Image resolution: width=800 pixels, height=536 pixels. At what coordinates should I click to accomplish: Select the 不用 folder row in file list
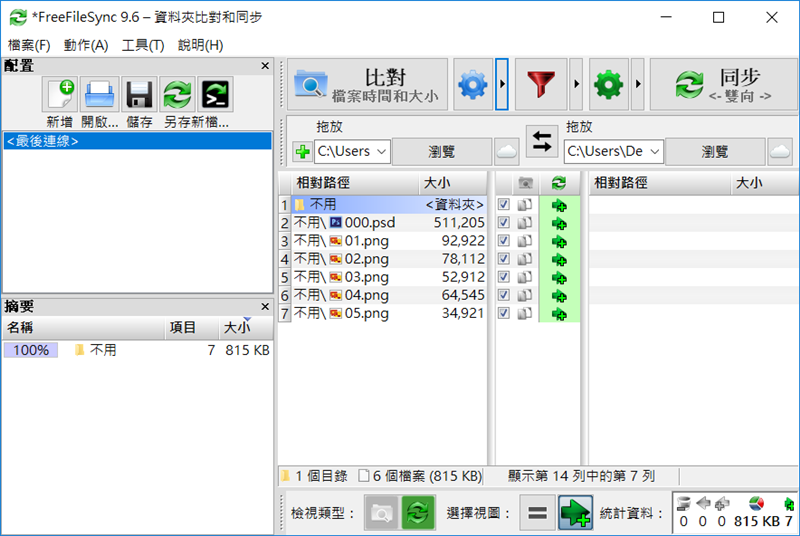(389, 205)
